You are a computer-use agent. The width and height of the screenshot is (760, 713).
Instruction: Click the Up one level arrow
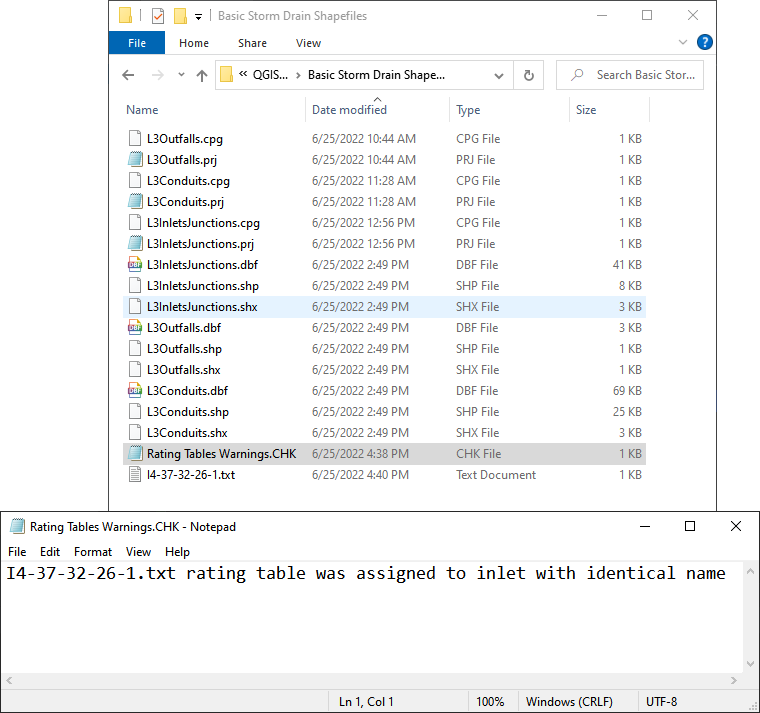tap(202, 75)
